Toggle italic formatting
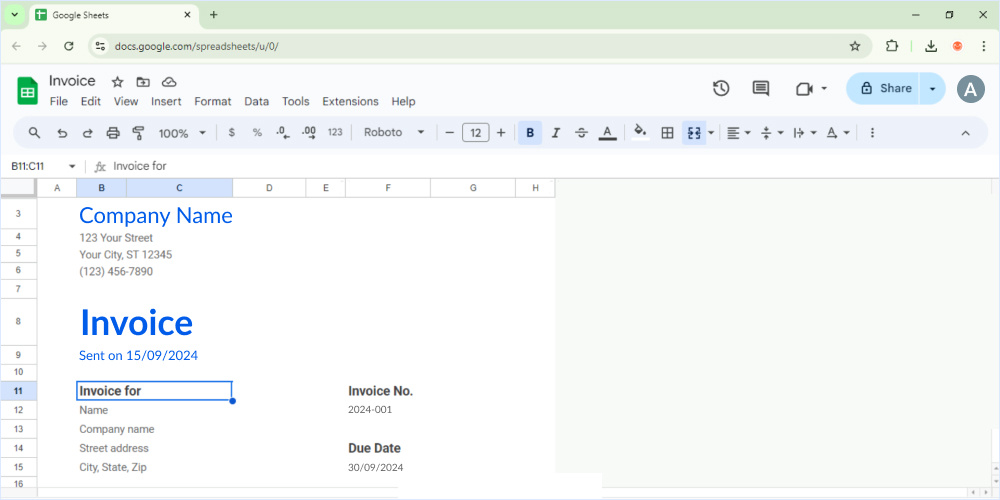The image size is (1000, 500). [556, 133]
